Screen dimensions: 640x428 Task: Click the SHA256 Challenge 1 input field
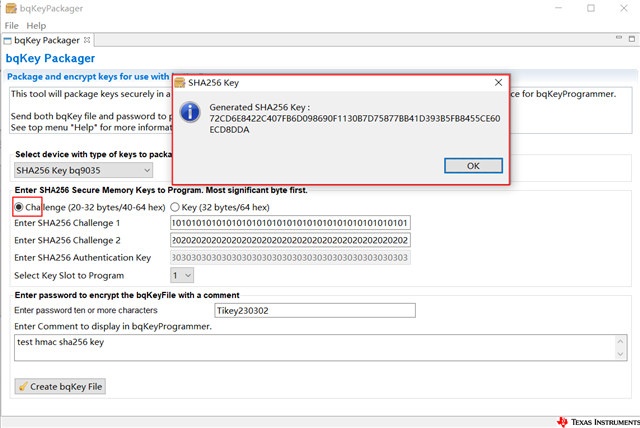[290, 223]
